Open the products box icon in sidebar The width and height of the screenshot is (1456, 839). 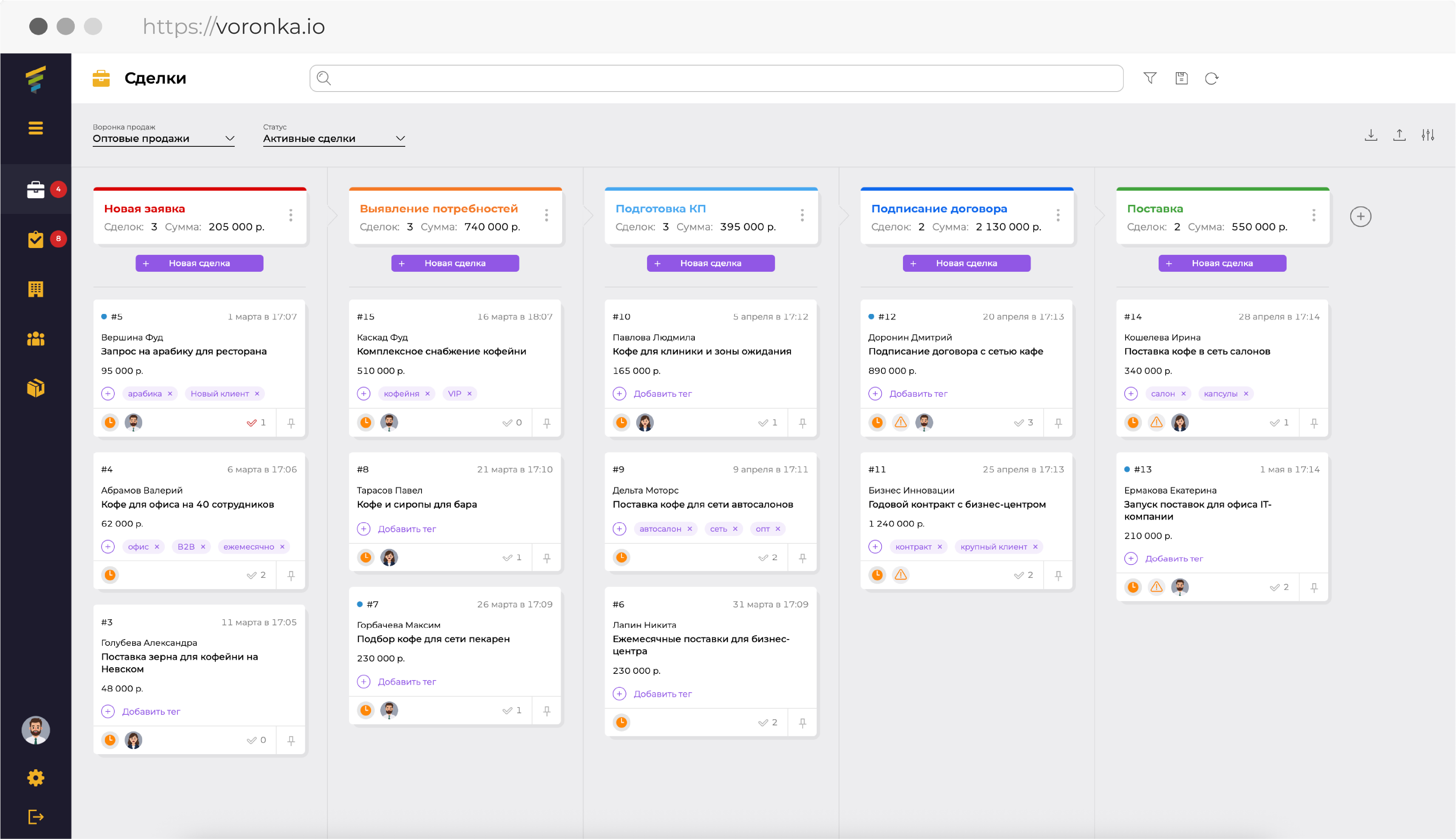(x=36, y=388)
